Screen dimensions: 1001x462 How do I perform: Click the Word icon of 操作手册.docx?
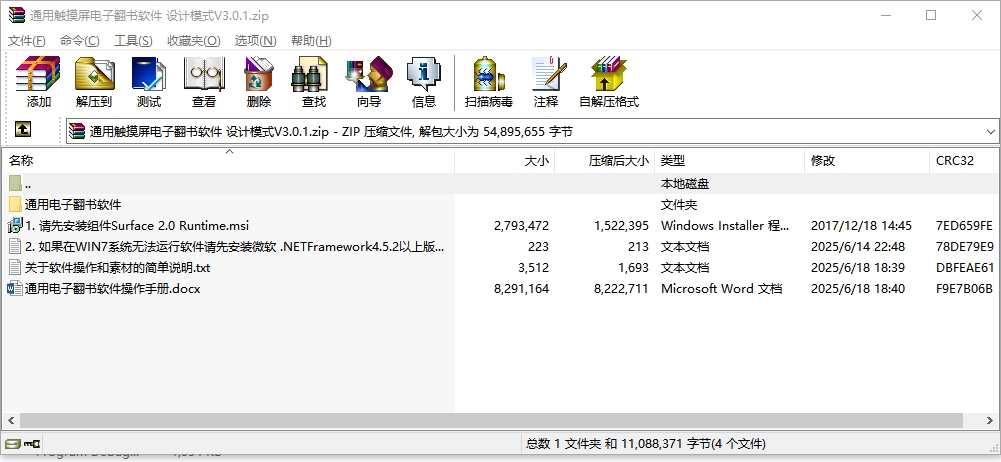click(15, 288)
